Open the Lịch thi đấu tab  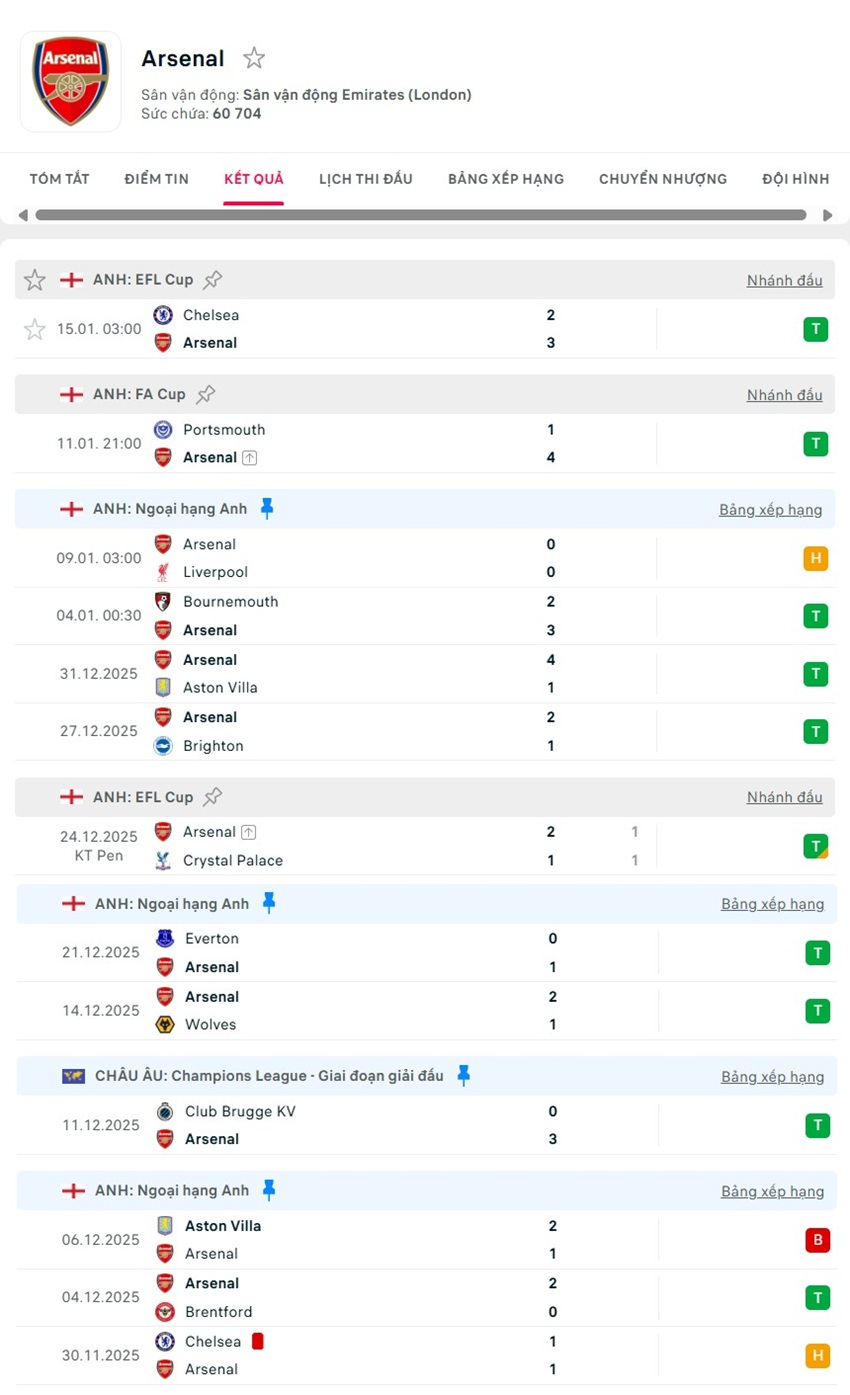click(366, 179)
